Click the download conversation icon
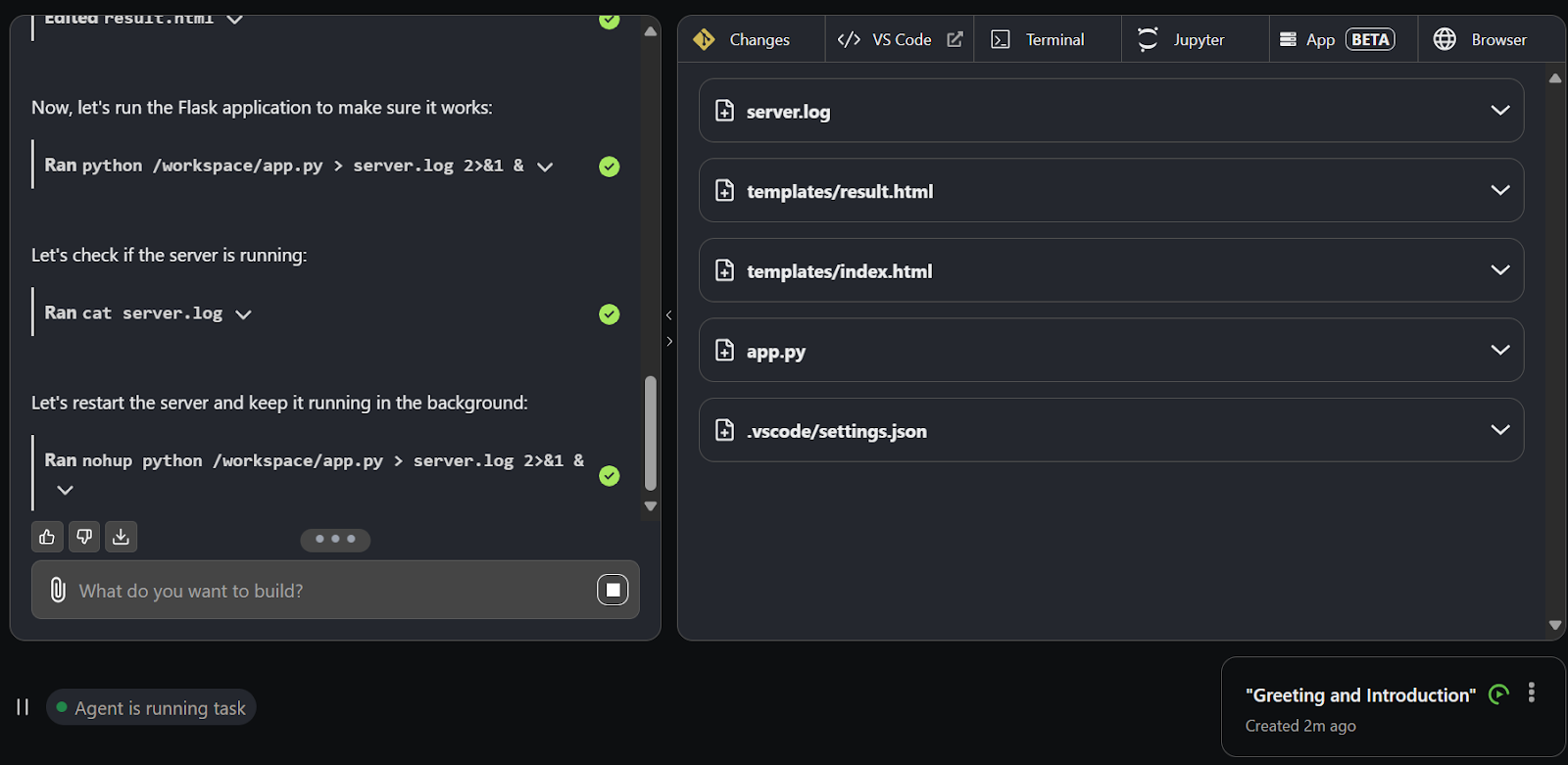 click(x=121, y=537)
